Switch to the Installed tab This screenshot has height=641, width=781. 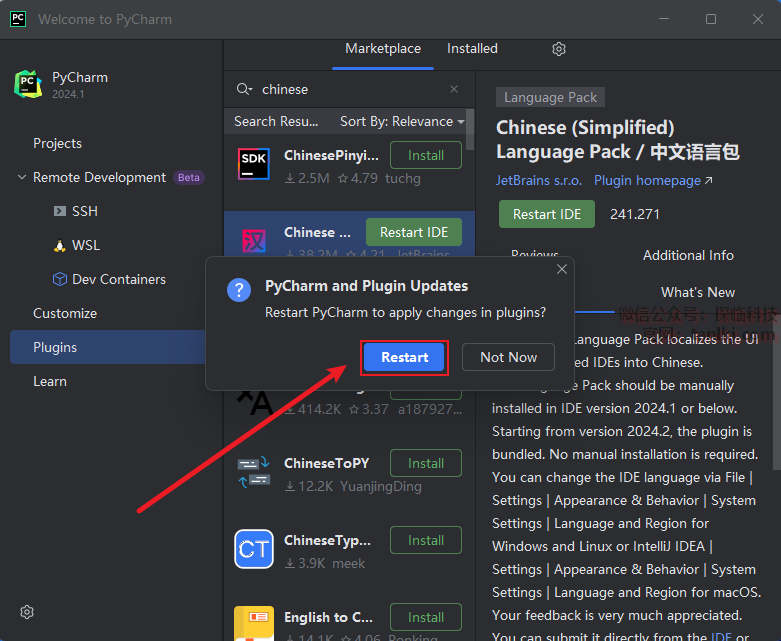tap(472, 49)
